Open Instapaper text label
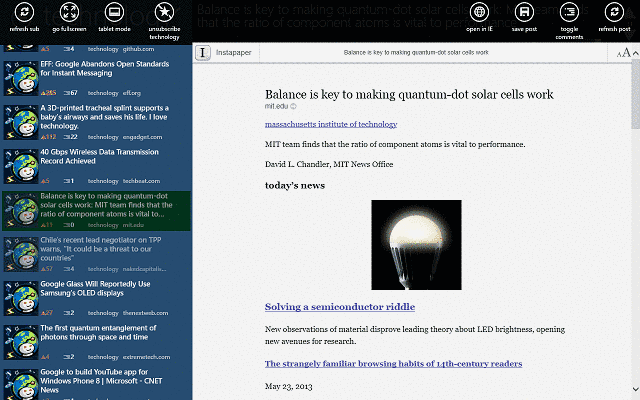The width and height of the screenshot is (640, 400). pos(233,53)
